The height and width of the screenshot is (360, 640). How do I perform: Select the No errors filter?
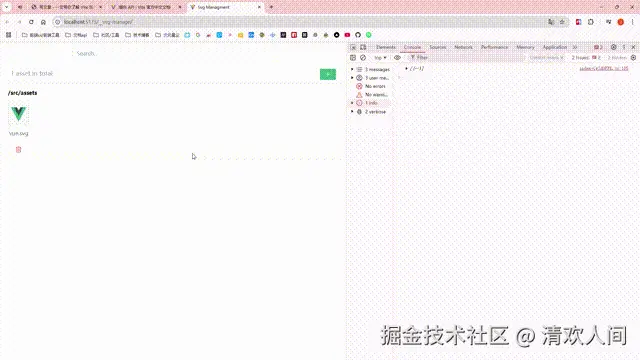(371, 86)
